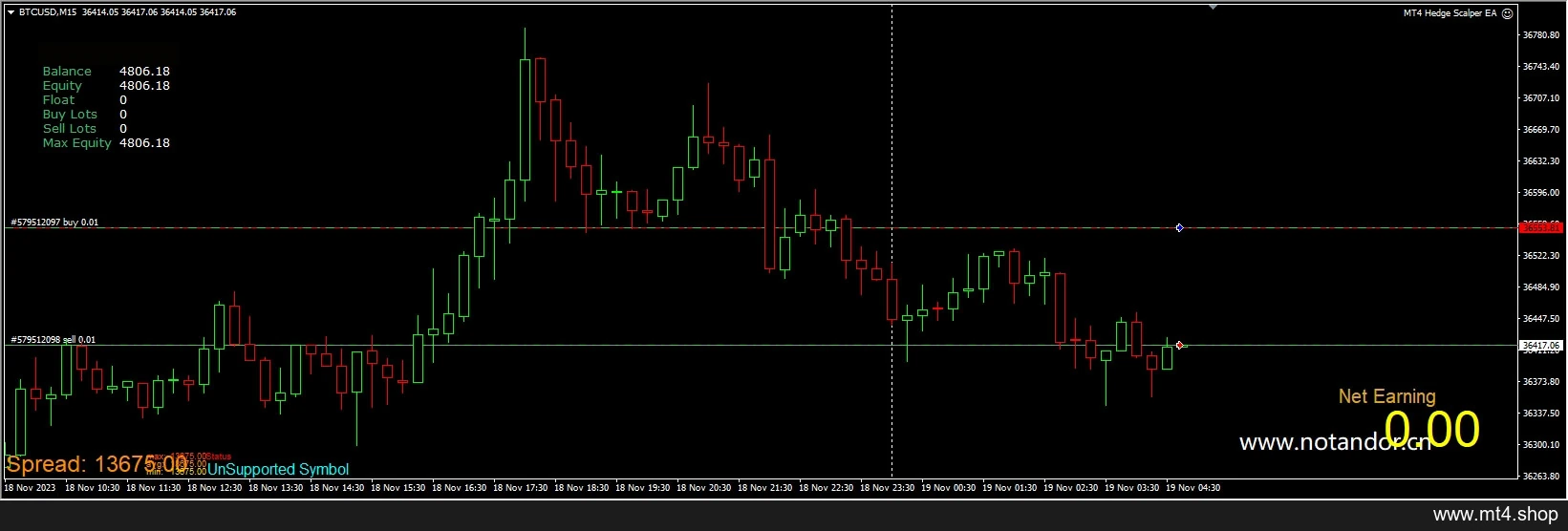
Task: Click the 36632.30 price axis label
Action: click(x=1540, y=161)
